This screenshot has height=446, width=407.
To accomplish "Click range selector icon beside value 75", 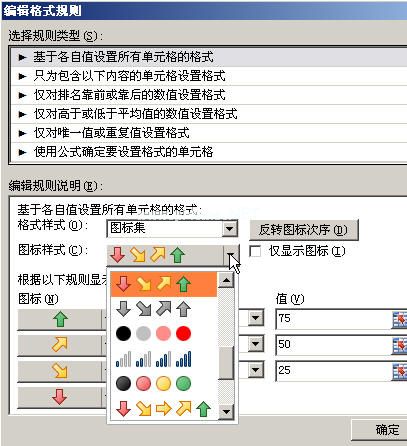I will [399, 319].
